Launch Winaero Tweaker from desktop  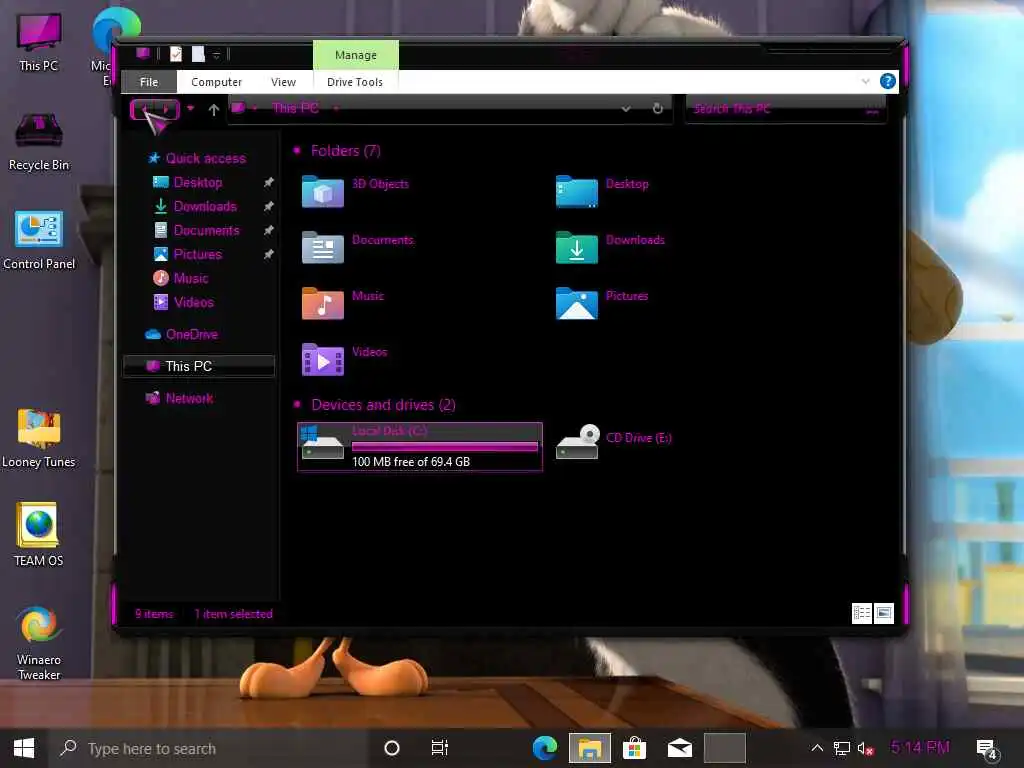39,643
